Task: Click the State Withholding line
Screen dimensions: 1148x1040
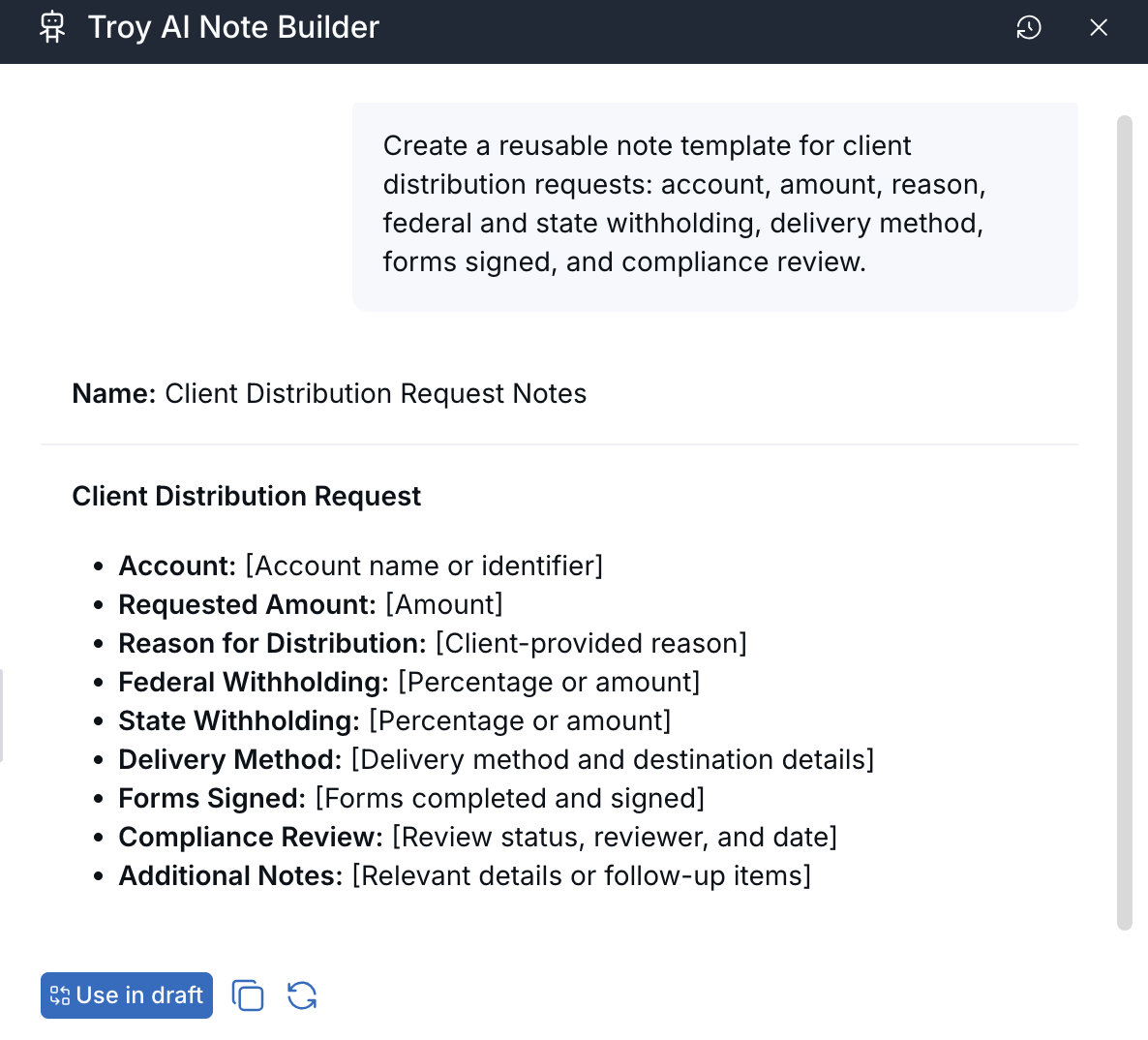Action: (395, 721)
